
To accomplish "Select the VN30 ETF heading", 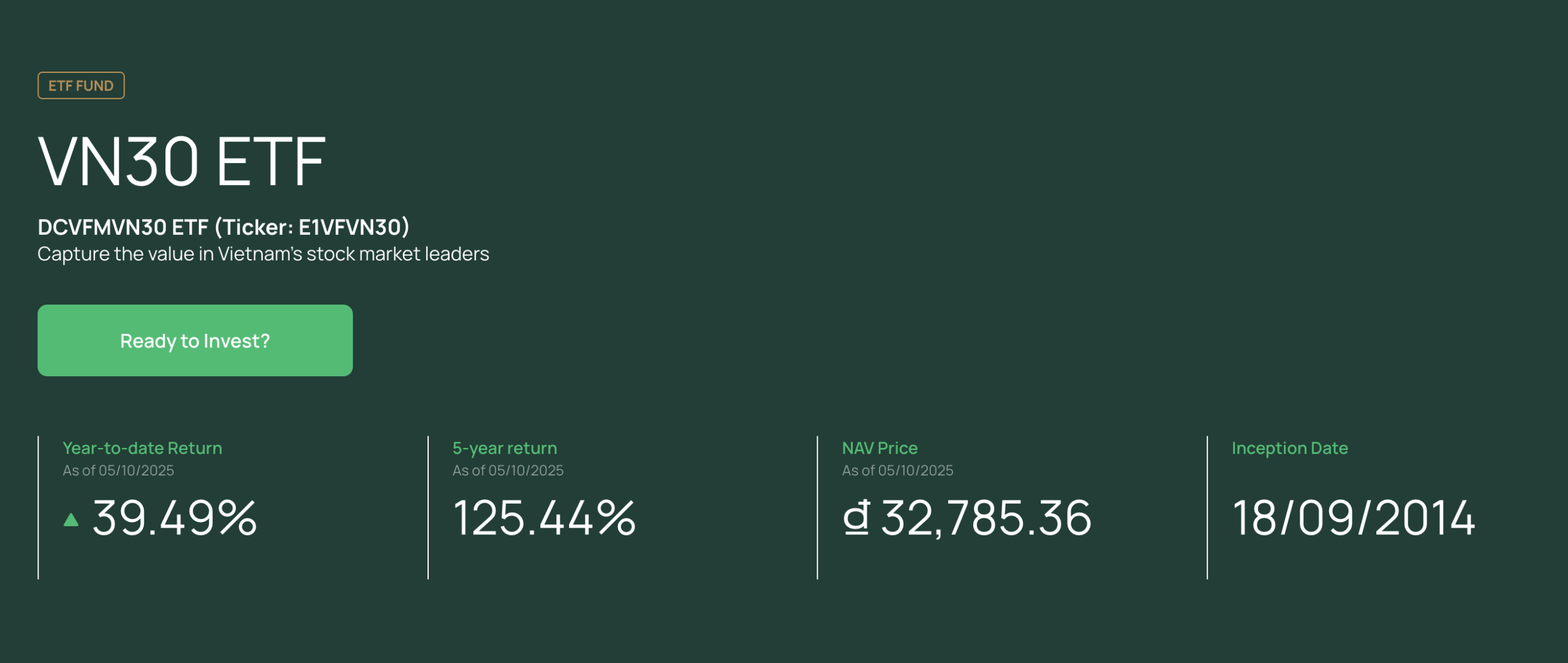I will [x=182, y=161].
